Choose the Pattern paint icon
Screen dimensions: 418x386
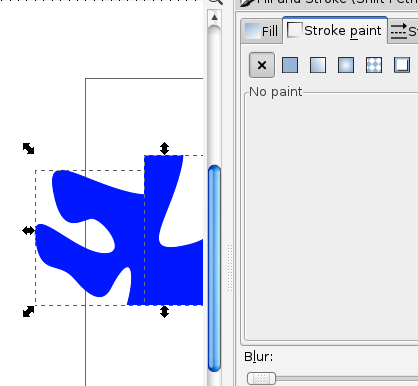374,65
